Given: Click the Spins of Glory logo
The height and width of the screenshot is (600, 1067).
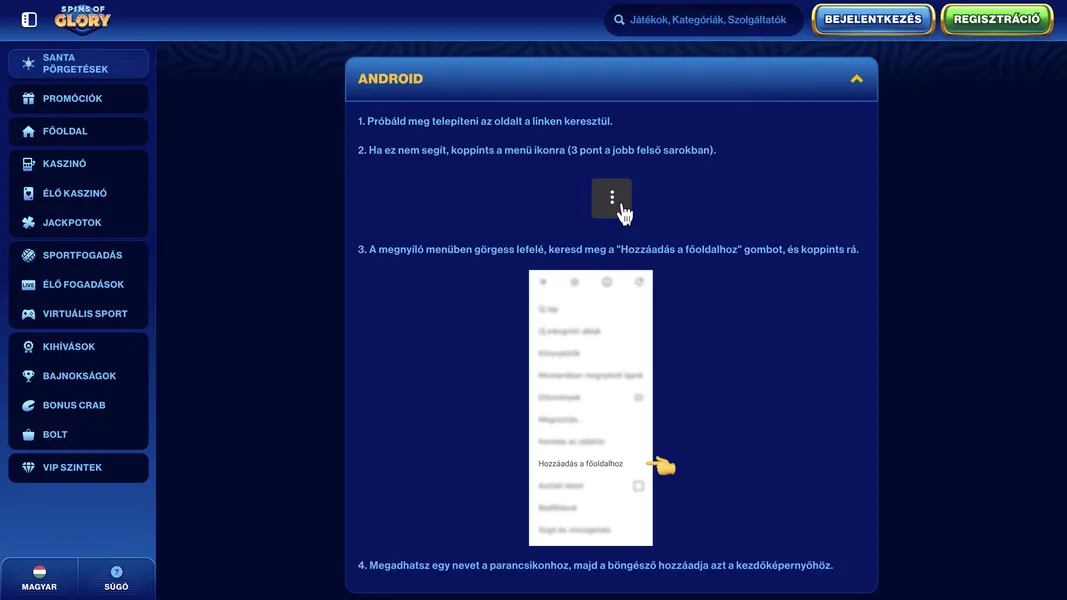Looking at the screenshot, I should pos(83,18).
